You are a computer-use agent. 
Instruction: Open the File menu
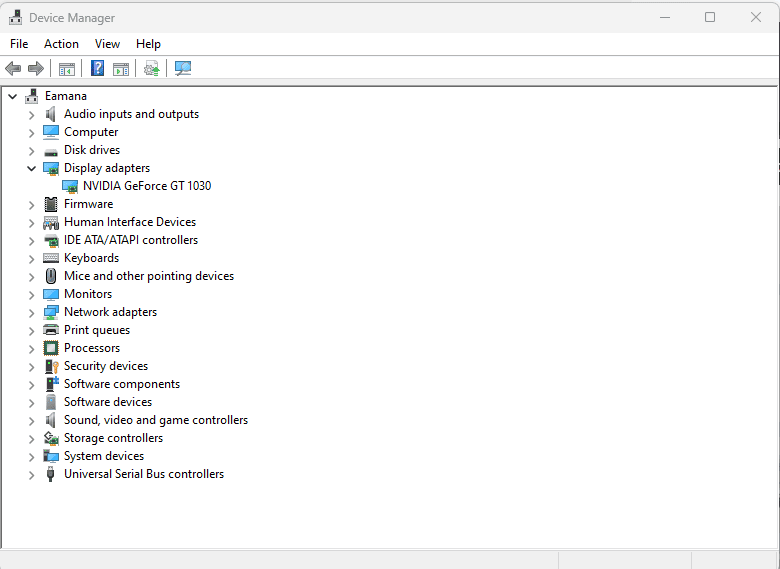pos(19,44)
